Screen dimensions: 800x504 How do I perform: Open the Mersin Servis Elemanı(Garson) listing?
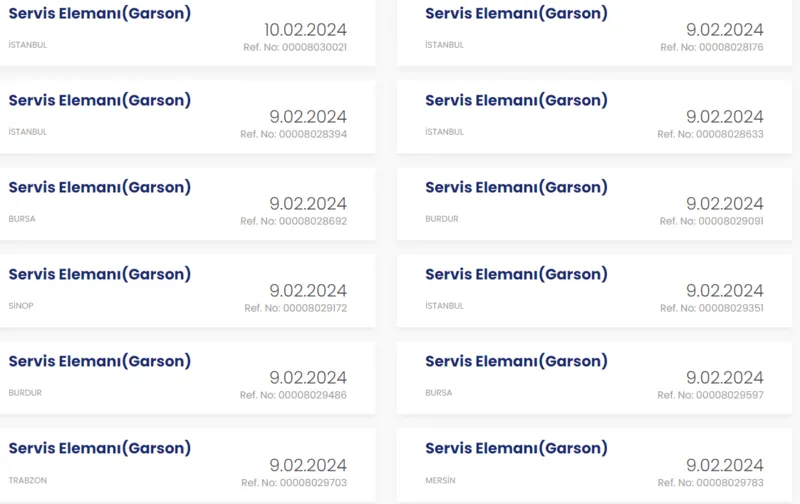coord(516,449)
